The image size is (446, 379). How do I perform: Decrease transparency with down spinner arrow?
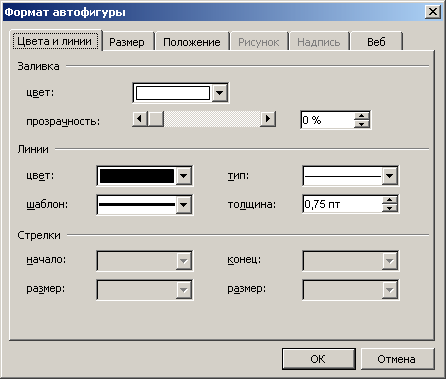pos(362,124)
